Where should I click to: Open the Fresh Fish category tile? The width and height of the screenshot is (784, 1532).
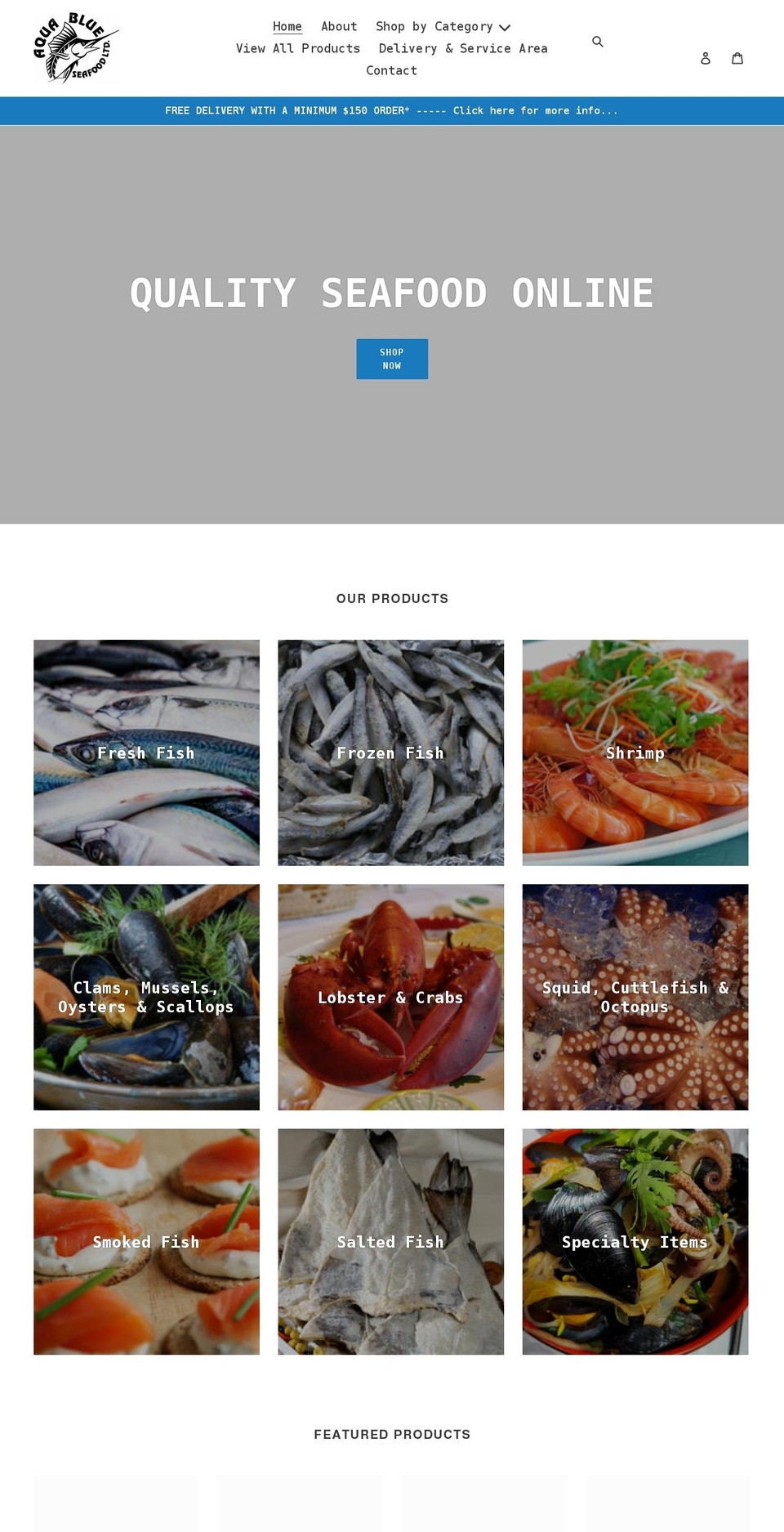coord(146,753)
